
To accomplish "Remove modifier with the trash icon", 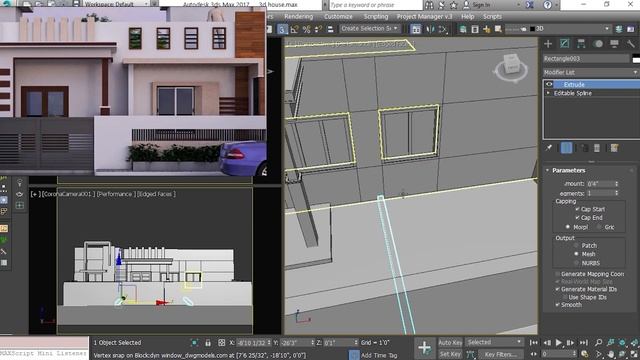I will [597, 148].
